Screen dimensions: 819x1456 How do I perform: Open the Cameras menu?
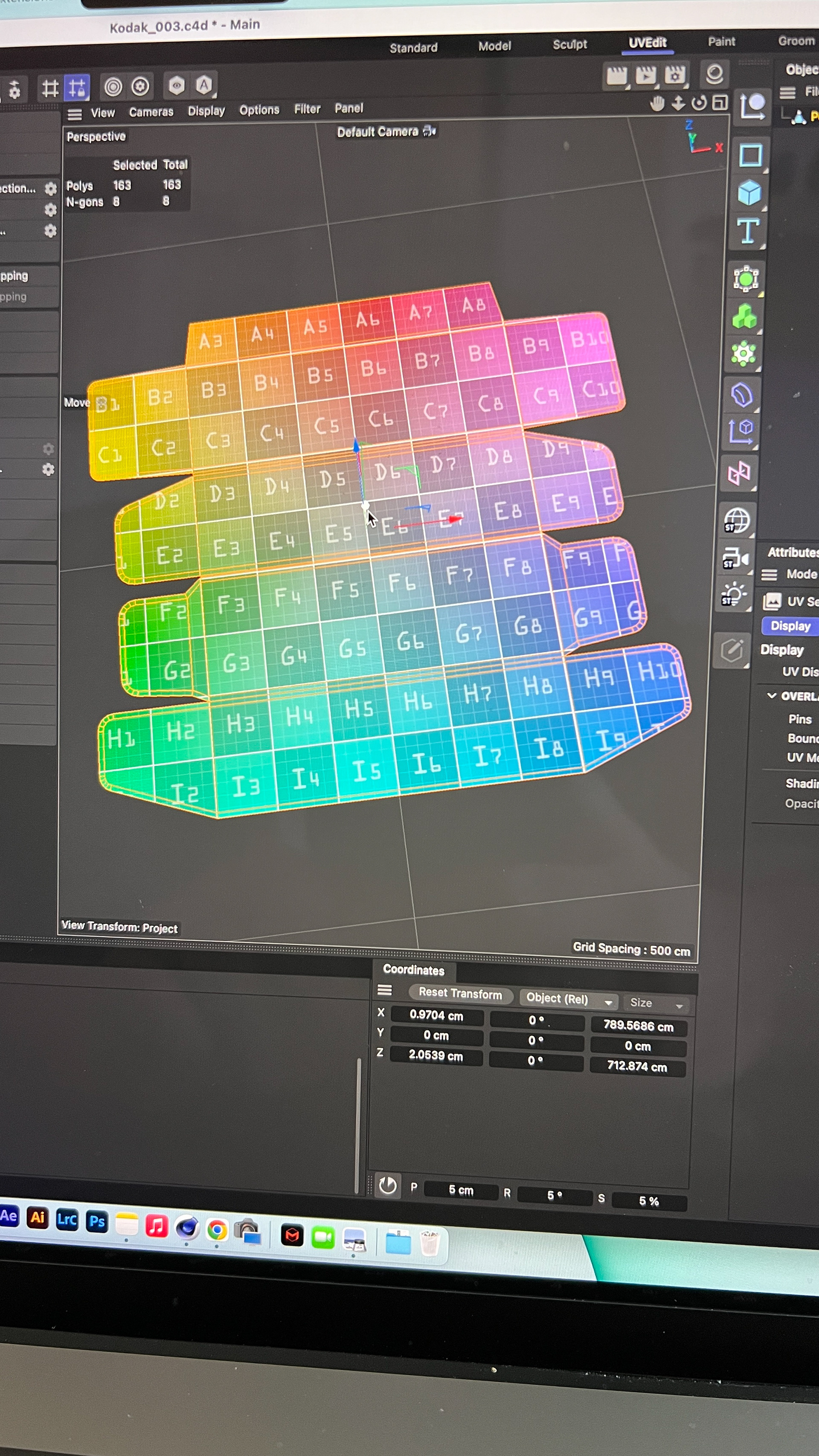tap(151, 112)
